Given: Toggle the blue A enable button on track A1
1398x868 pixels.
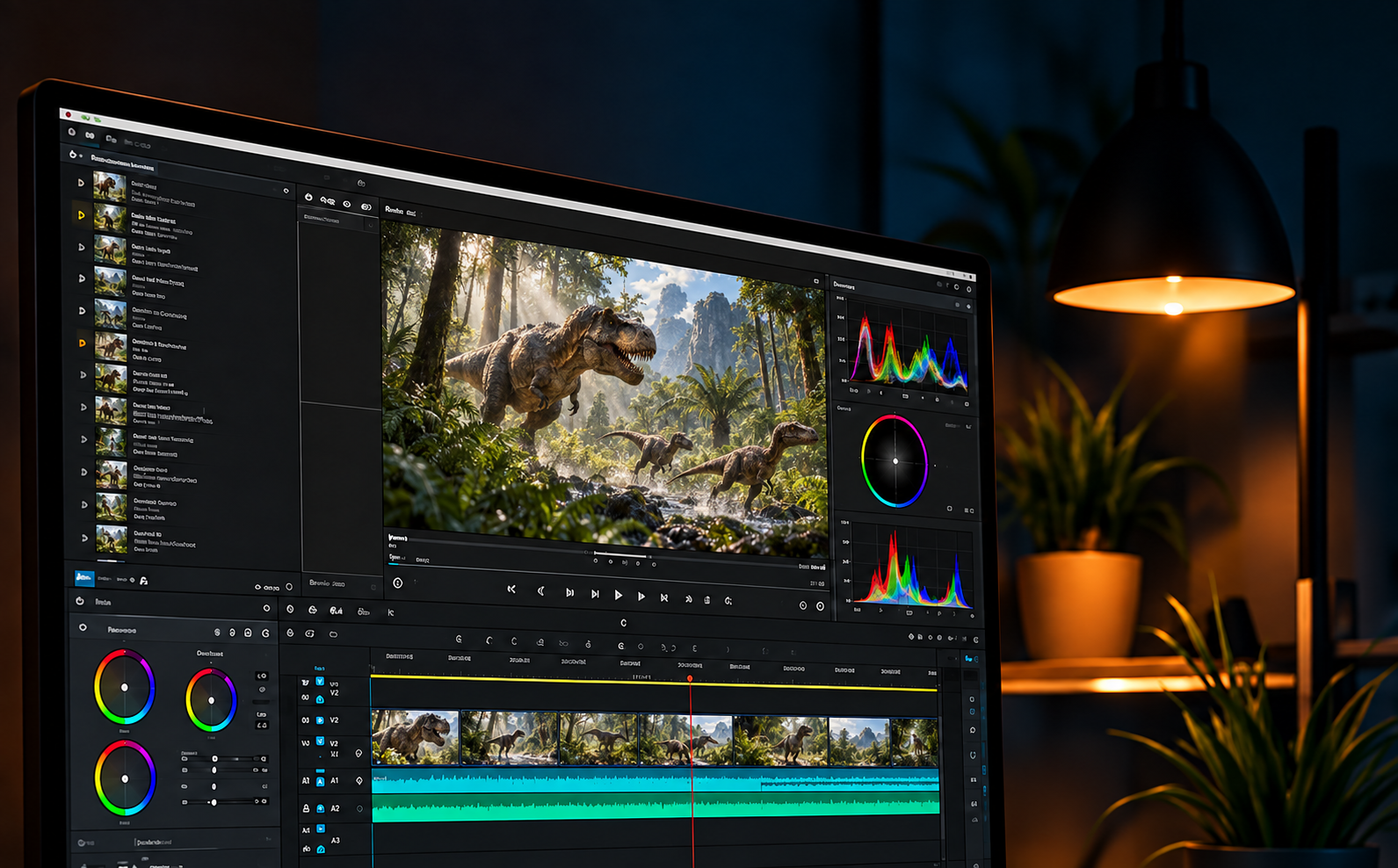Looking at the screenshot, I should coord(320,781).
